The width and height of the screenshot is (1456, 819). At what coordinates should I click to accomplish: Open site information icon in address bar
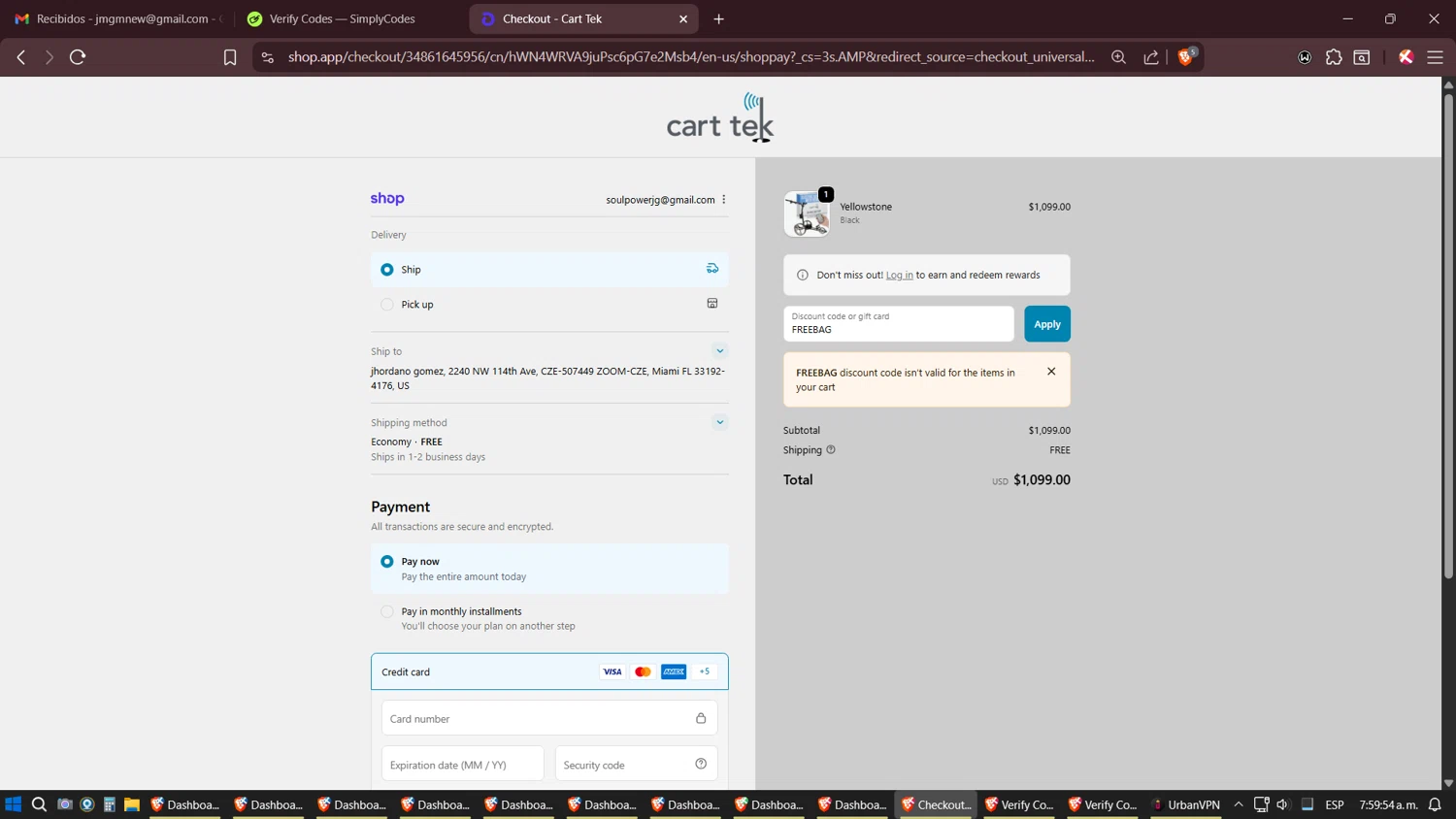click(x=268, y=57)
